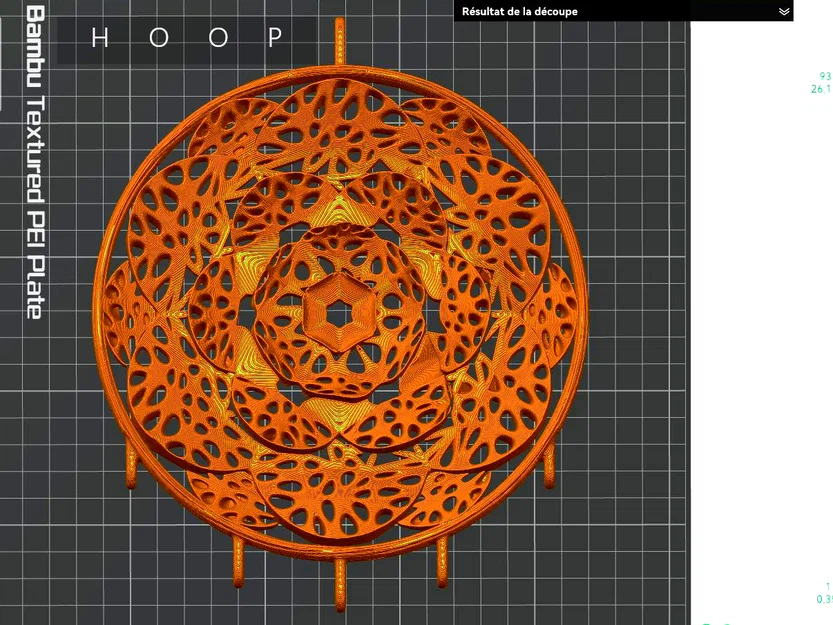833x625 pixels.
Task: Select the letter H in the title overlay
Action: click(100, 38)
